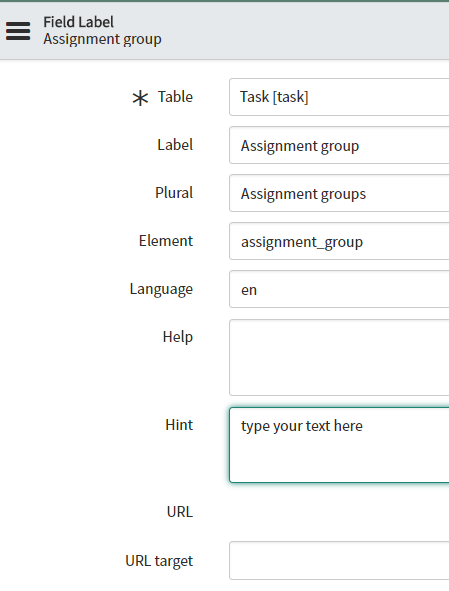Focus the Language field showing en

[339, 289]
